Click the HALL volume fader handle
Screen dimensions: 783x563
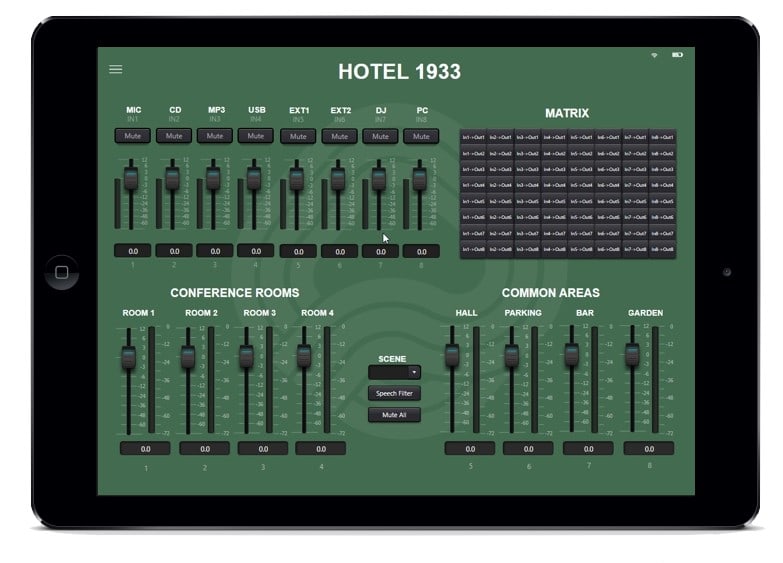coord(452,355)
